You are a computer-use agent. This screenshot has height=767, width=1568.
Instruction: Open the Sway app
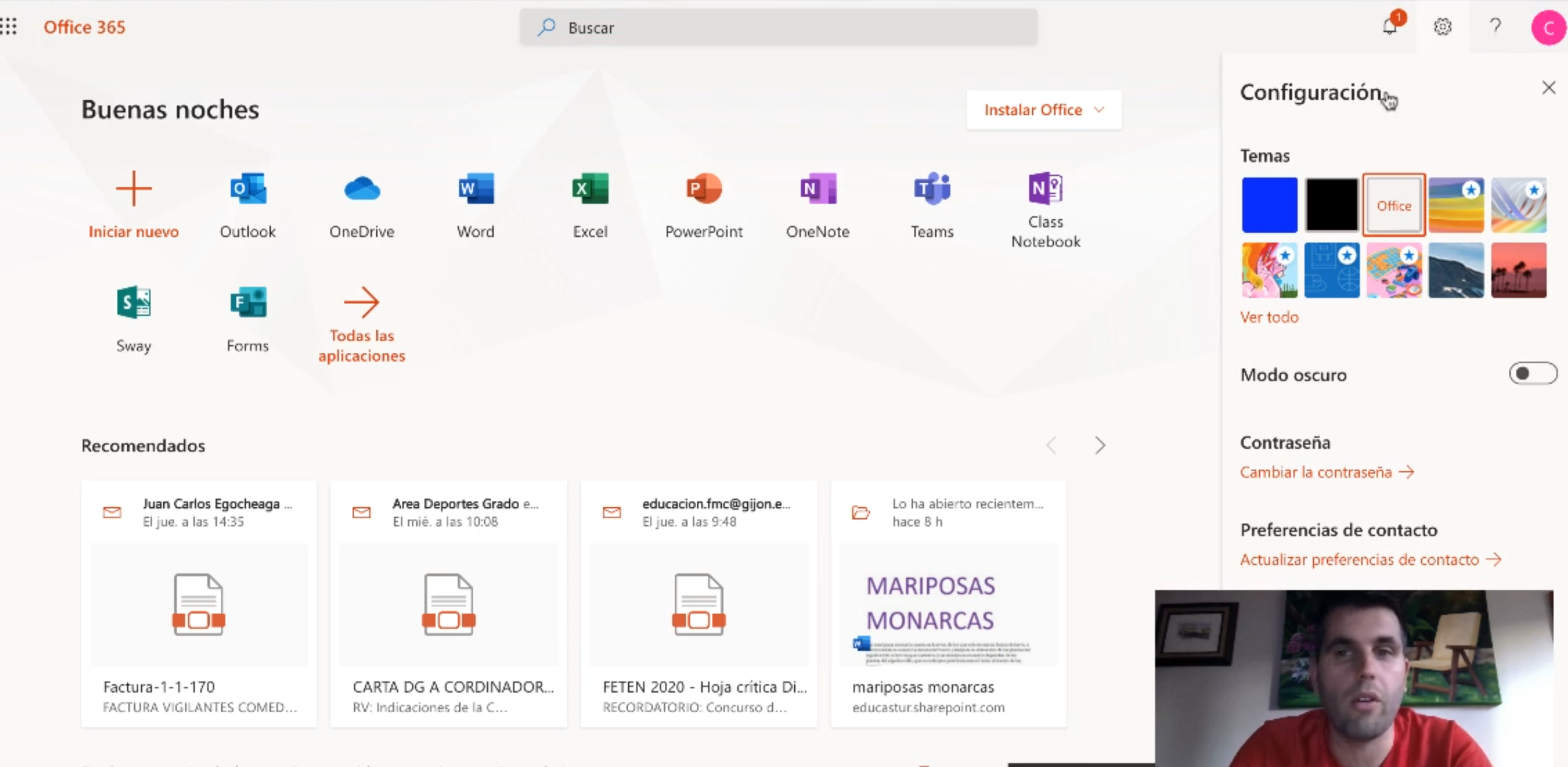(133, 303)
